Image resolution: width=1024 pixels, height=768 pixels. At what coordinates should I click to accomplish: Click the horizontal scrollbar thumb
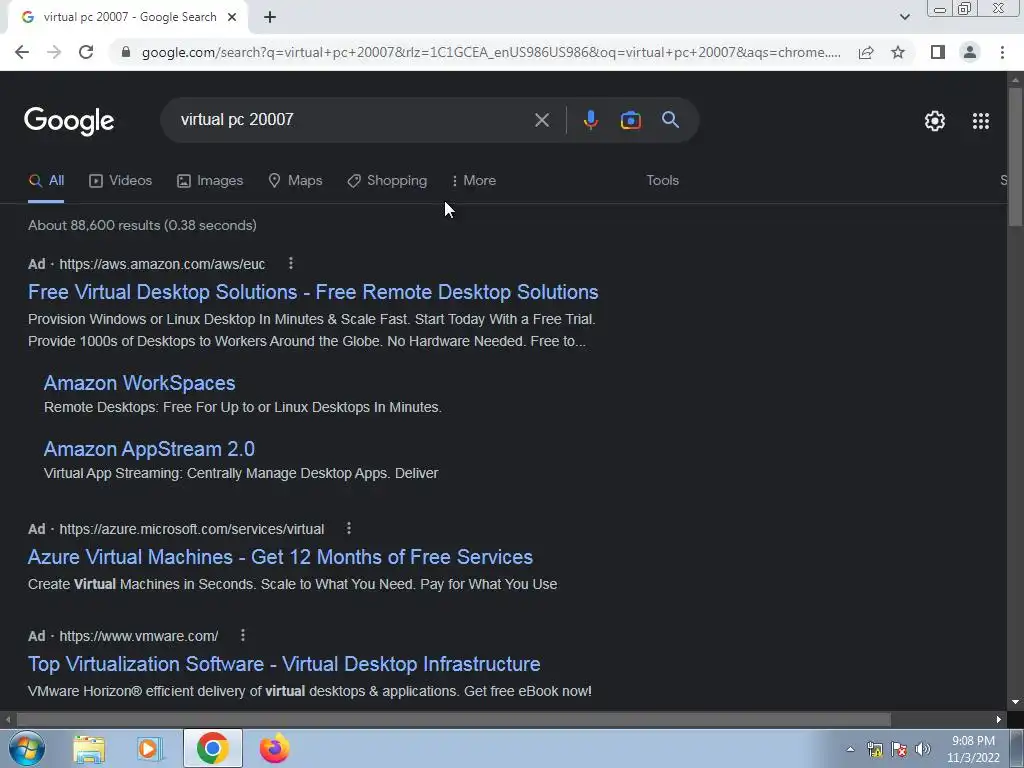[454, 719]
